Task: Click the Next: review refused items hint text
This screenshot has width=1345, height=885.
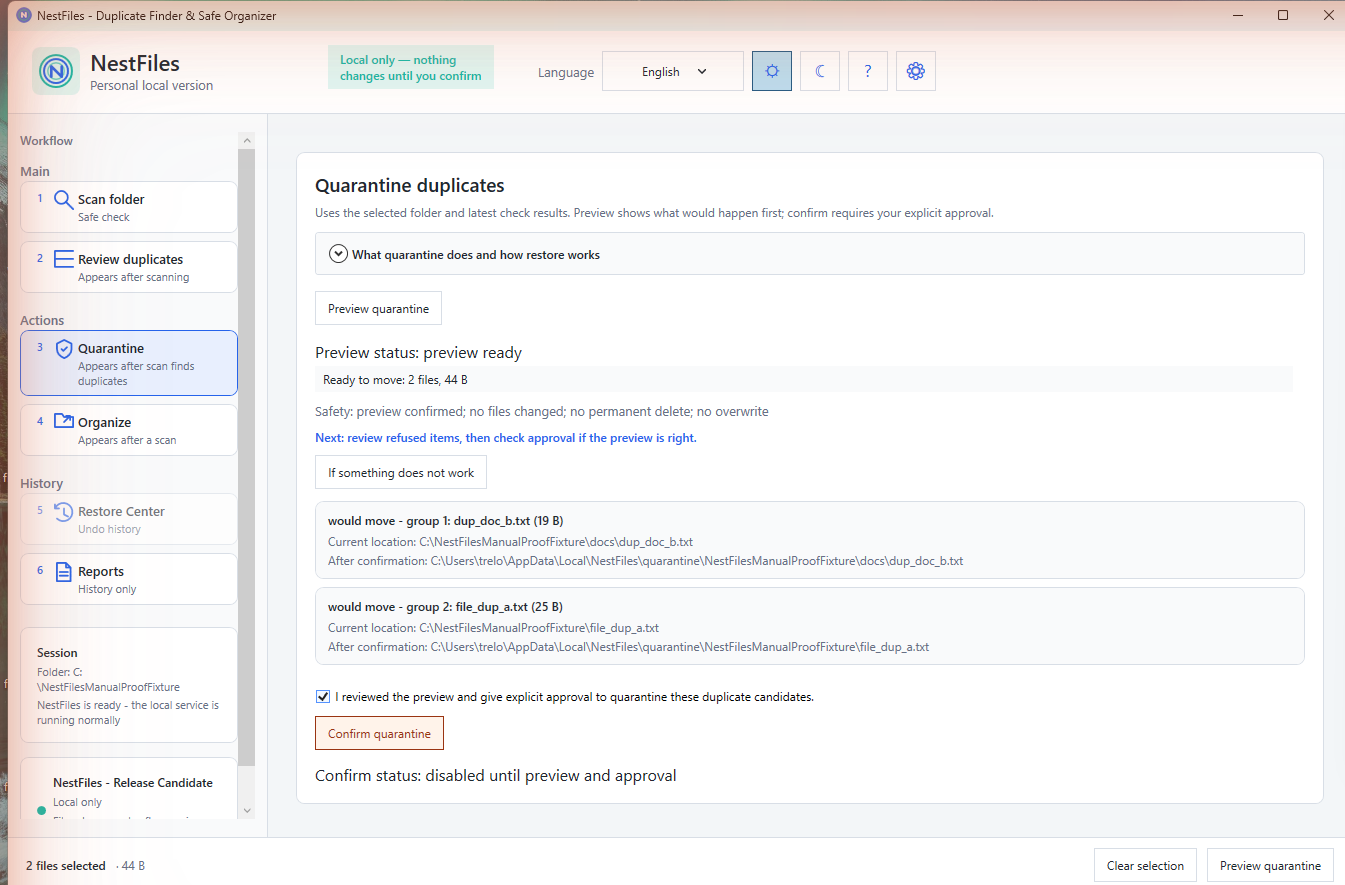Action: pos(505,438)
